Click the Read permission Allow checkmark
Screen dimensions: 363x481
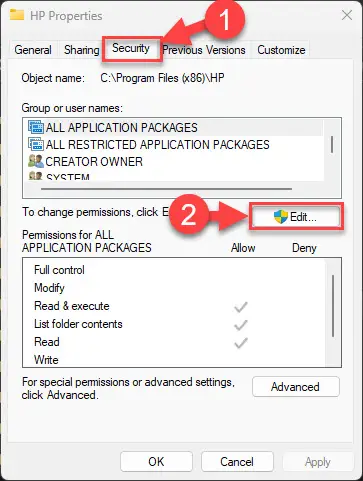(x=241, y=343)
